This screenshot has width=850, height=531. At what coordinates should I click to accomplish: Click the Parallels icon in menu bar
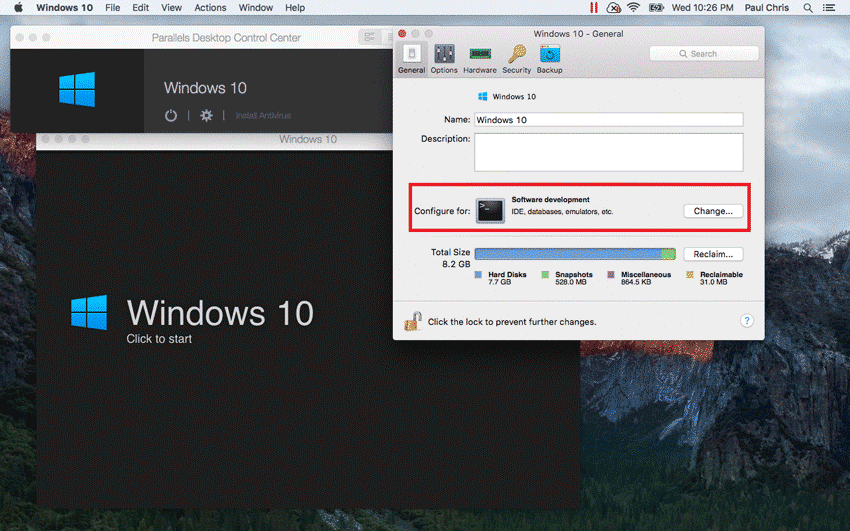[x=594, y=8]
